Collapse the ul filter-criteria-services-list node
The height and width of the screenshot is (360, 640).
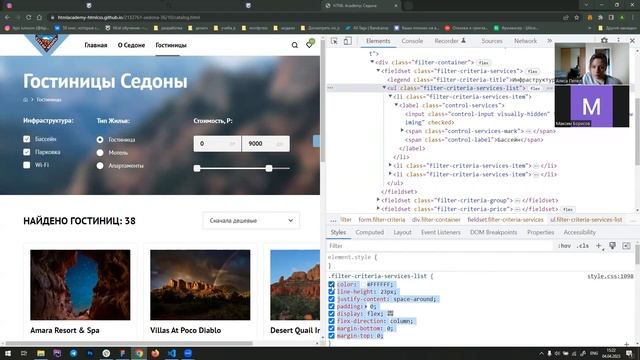(x=384, y=88)
